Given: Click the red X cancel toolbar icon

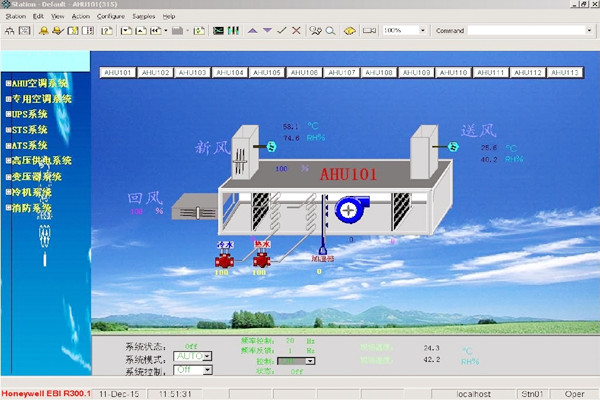Looking at the screenshot, I should [297, 31].
